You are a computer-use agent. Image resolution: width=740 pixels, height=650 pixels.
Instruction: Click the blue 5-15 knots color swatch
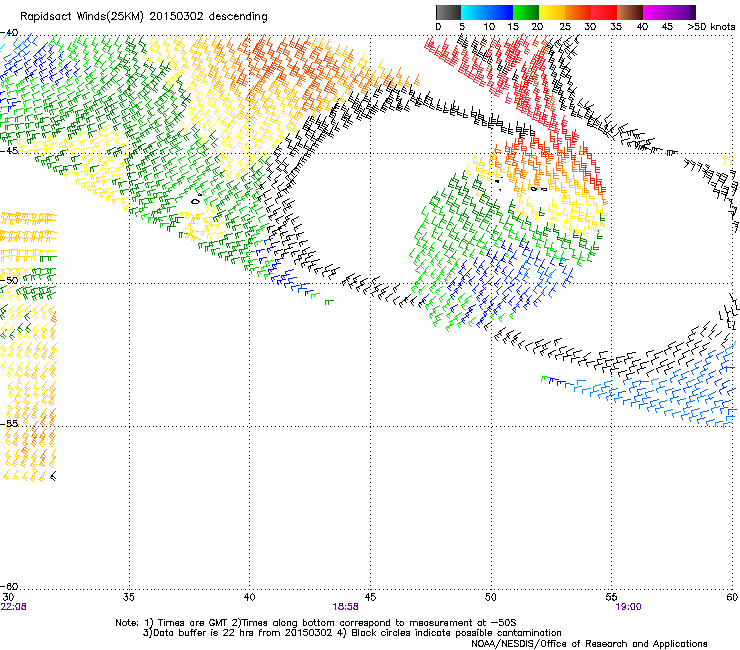point(487,12)
